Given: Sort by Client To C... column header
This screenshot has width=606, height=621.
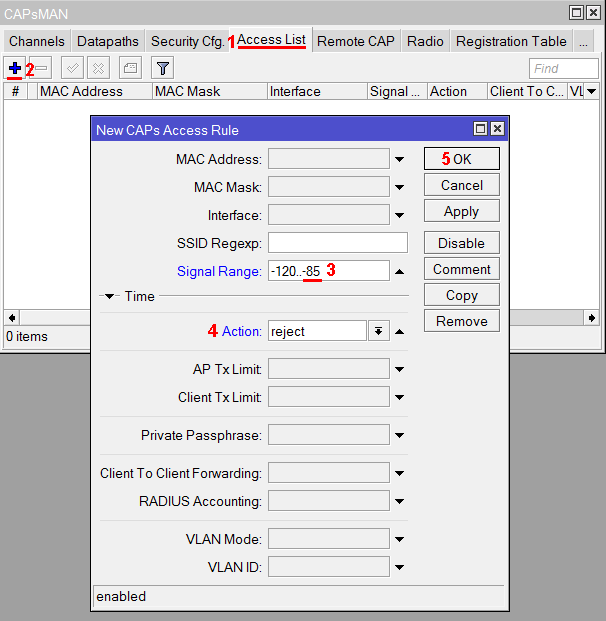Looking at the screenshot, I should pyautogui.click(x=527, y=91).
